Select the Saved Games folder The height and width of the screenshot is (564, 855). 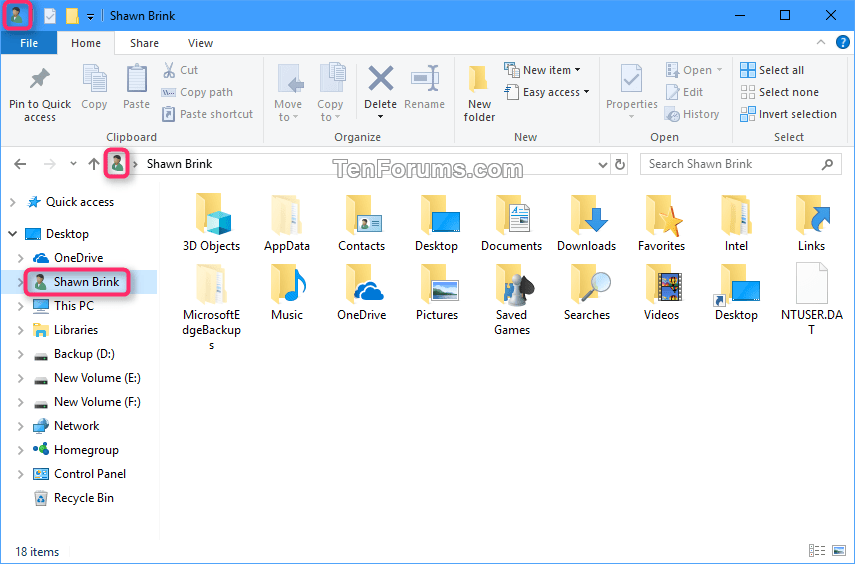pos(511,299)
